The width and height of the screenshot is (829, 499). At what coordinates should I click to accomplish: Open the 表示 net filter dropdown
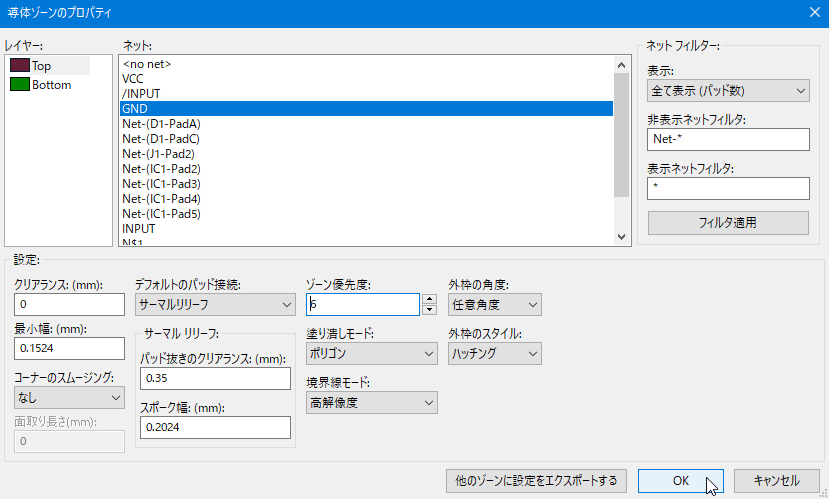pos(728,91)
